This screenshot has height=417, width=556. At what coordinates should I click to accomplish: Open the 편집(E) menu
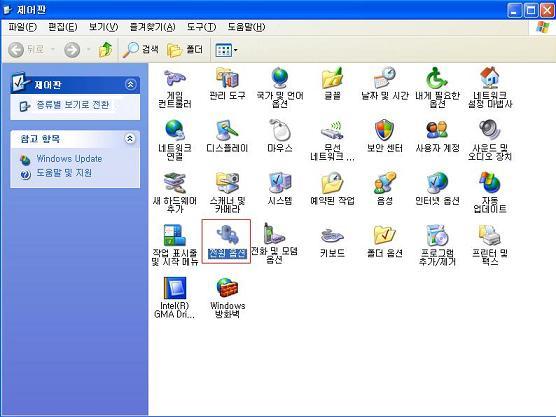[x=63, y=27]
